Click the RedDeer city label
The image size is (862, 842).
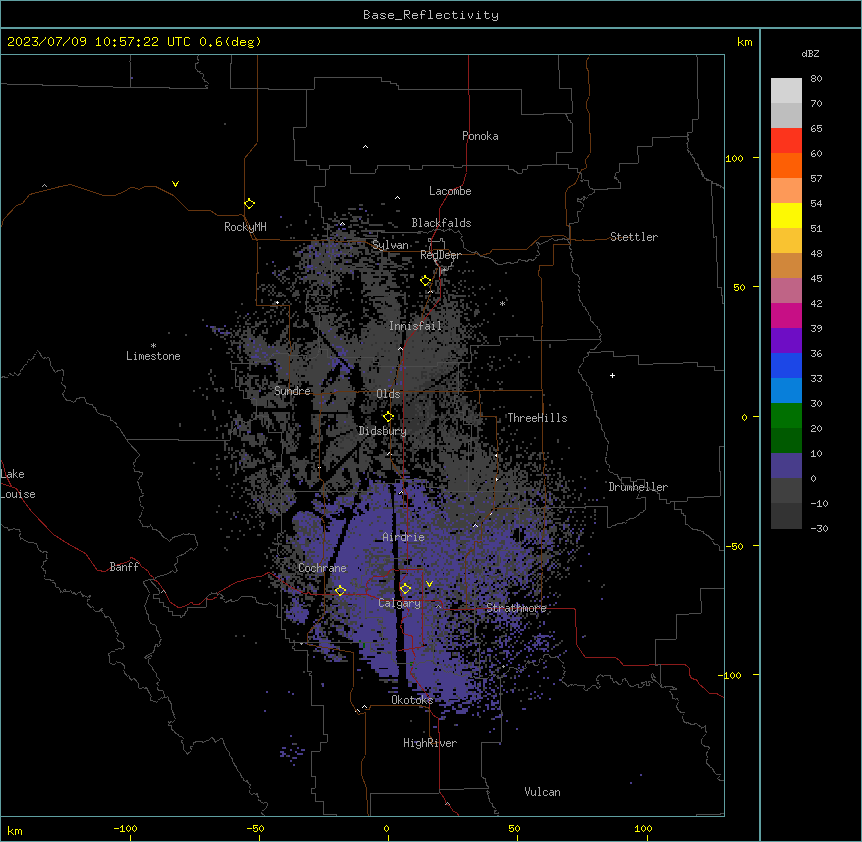pyautogui.click(x=440, y=255)
